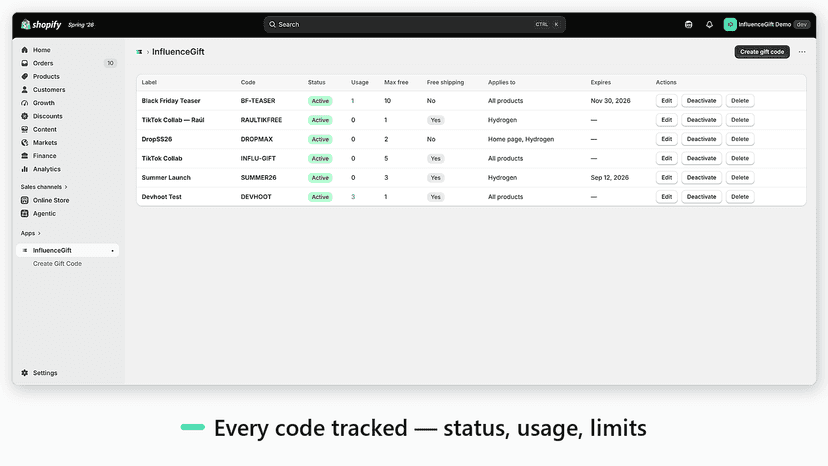The width and height of the screenshot is (828, 466).
Task: Click the Agentic channel icon
Action: (24, 213)
